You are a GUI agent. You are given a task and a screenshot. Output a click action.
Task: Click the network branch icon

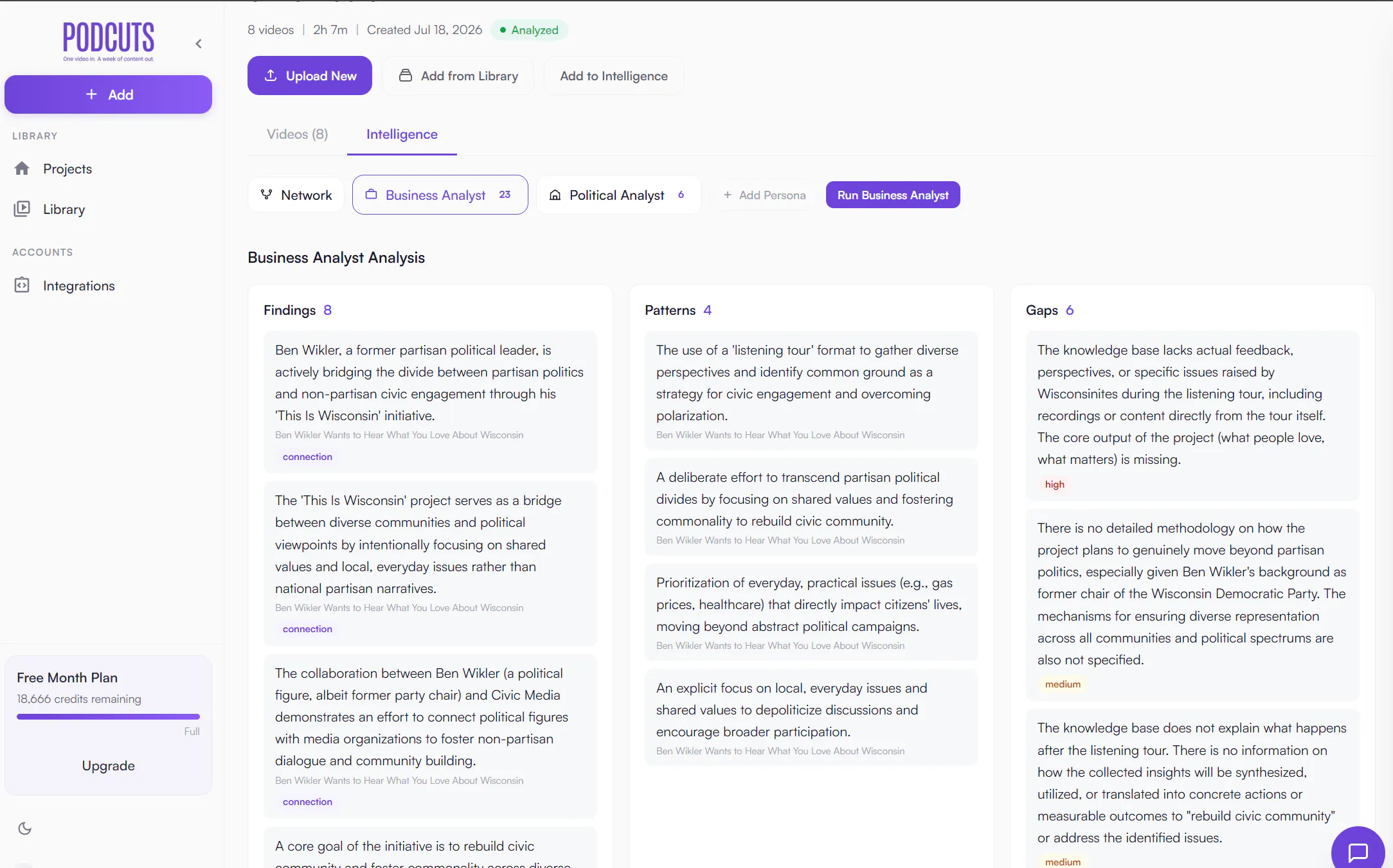click(x=266, y=194)
